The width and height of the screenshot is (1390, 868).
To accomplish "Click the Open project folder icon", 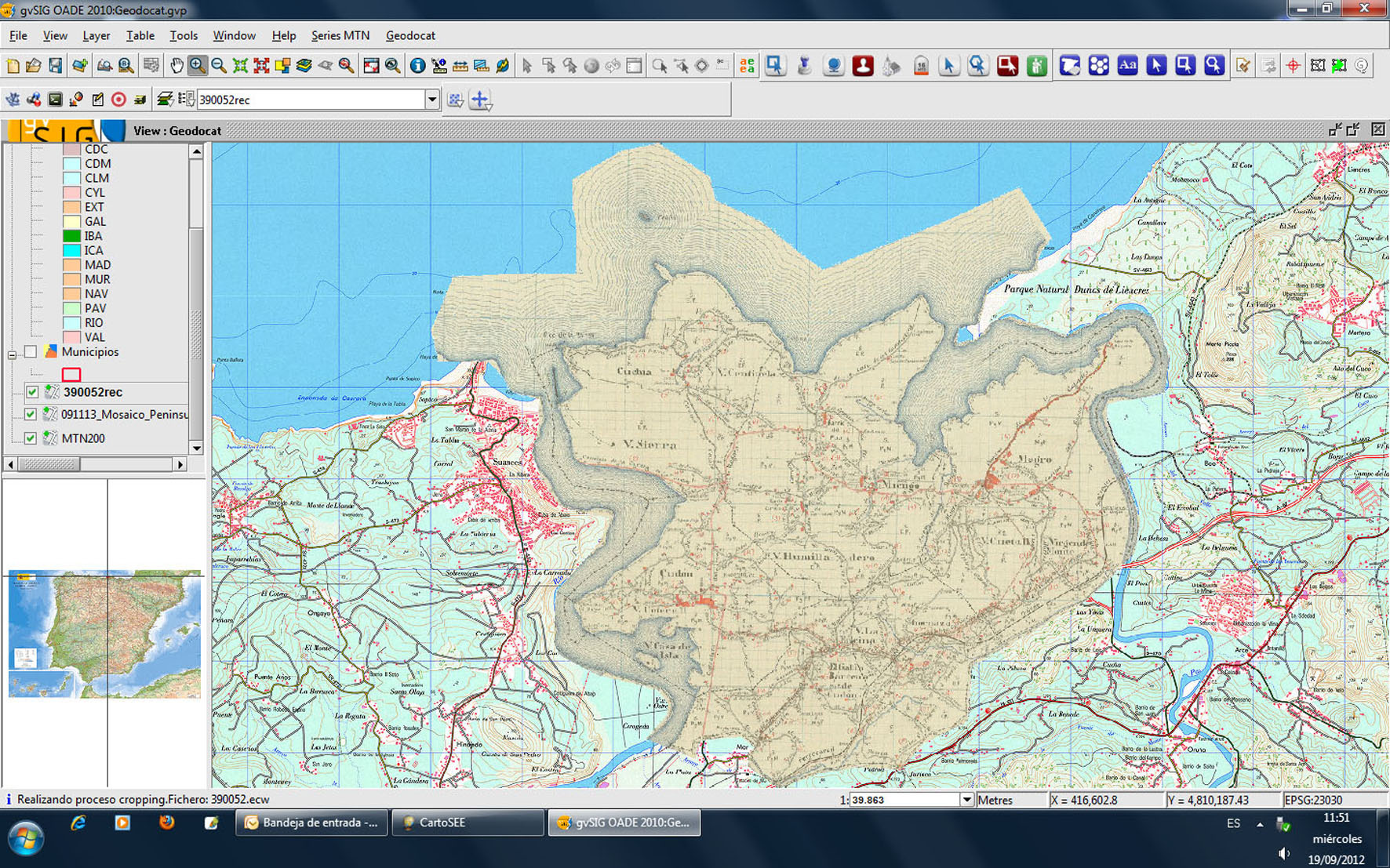I will point(34,66).
